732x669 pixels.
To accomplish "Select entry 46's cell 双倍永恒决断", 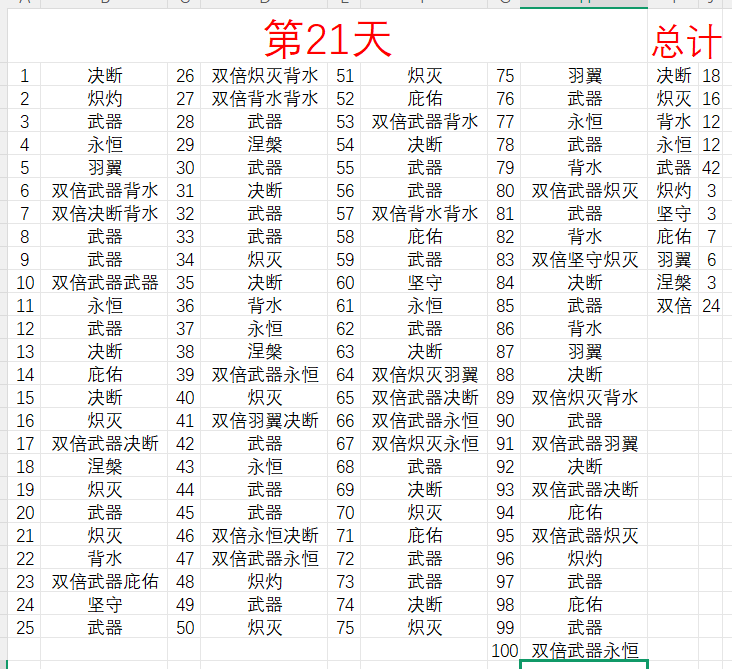I will [265, 535].
